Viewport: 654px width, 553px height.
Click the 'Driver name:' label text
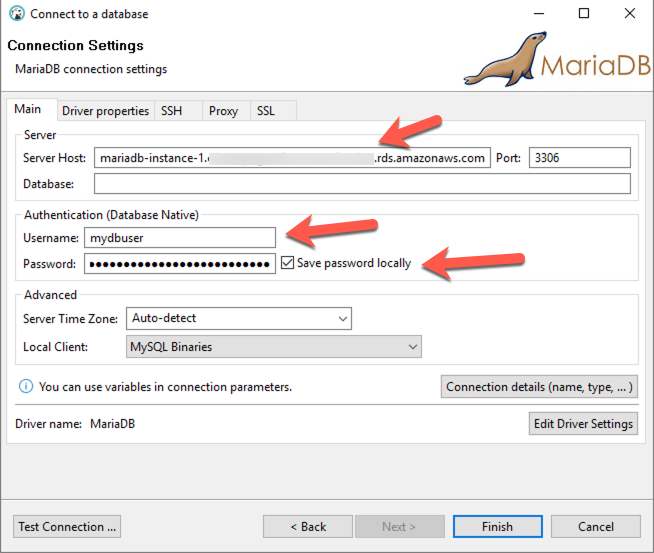point(48,424)
